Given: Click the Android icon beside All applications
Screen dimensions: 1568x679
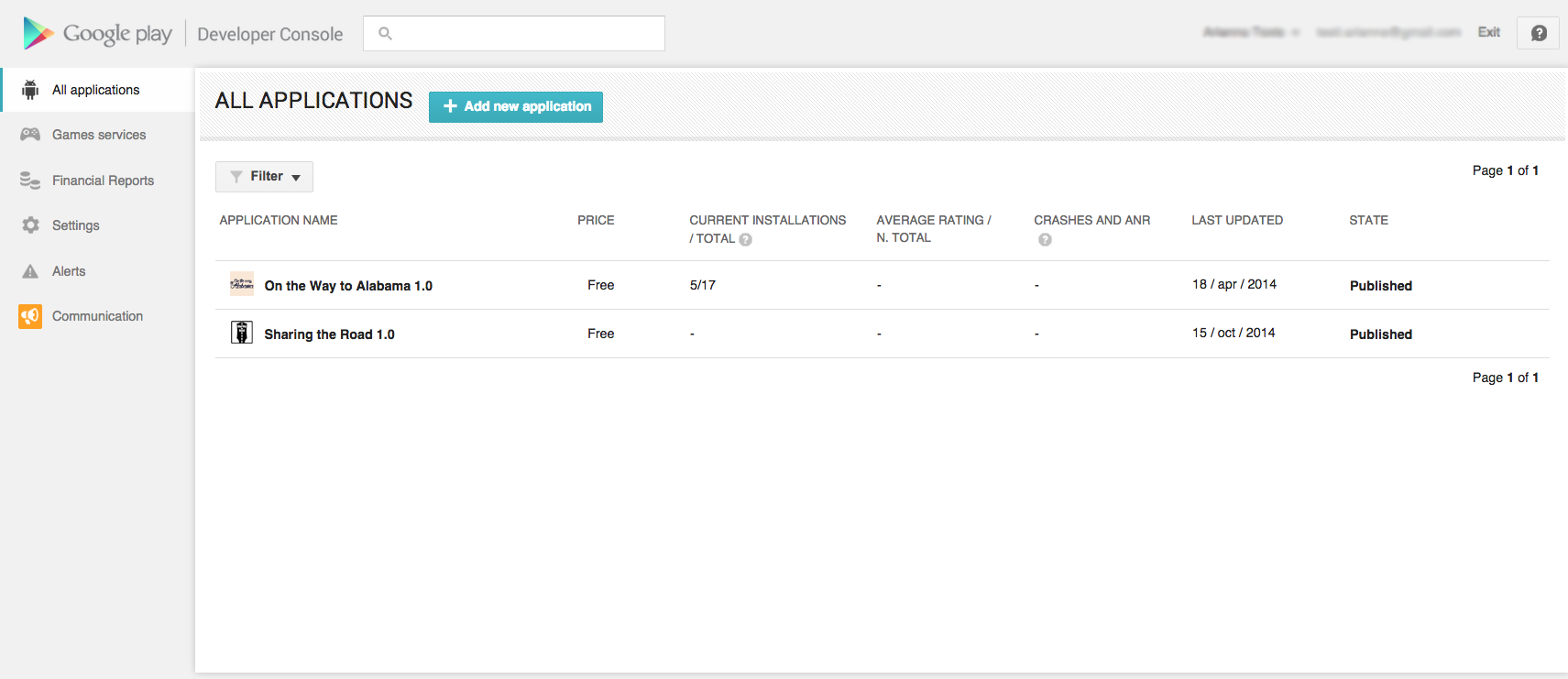Looking at the screenshot, I should pos(30,90).
